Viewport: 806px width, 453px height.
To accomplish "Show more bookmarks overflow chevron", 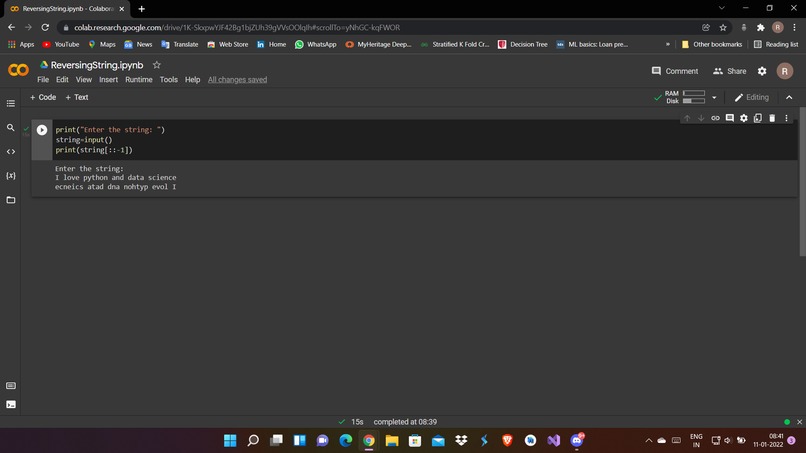I will click(668, 44).
